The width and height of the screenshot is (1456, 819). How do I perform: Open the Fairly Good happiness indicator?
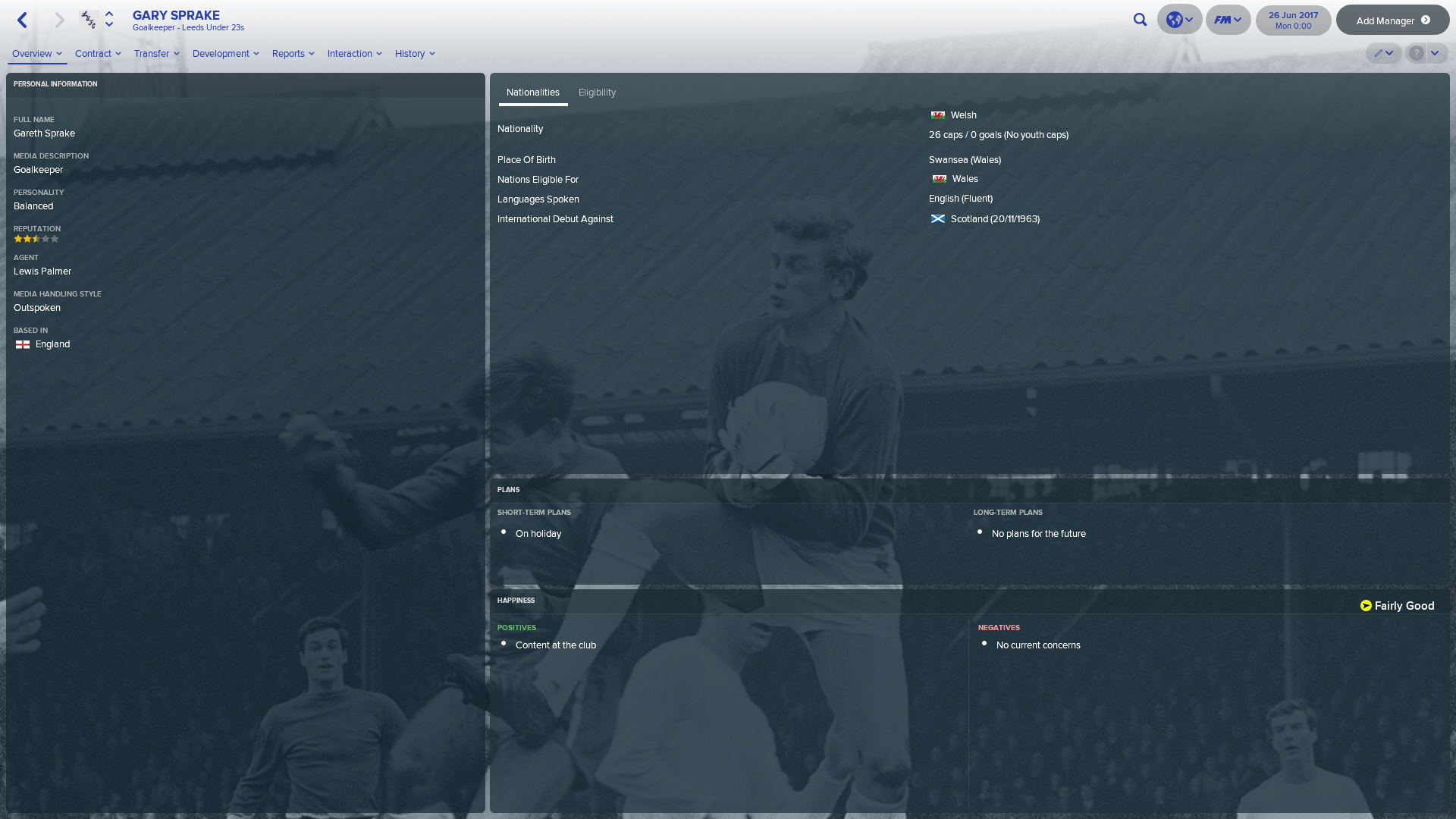[1397, 606]
